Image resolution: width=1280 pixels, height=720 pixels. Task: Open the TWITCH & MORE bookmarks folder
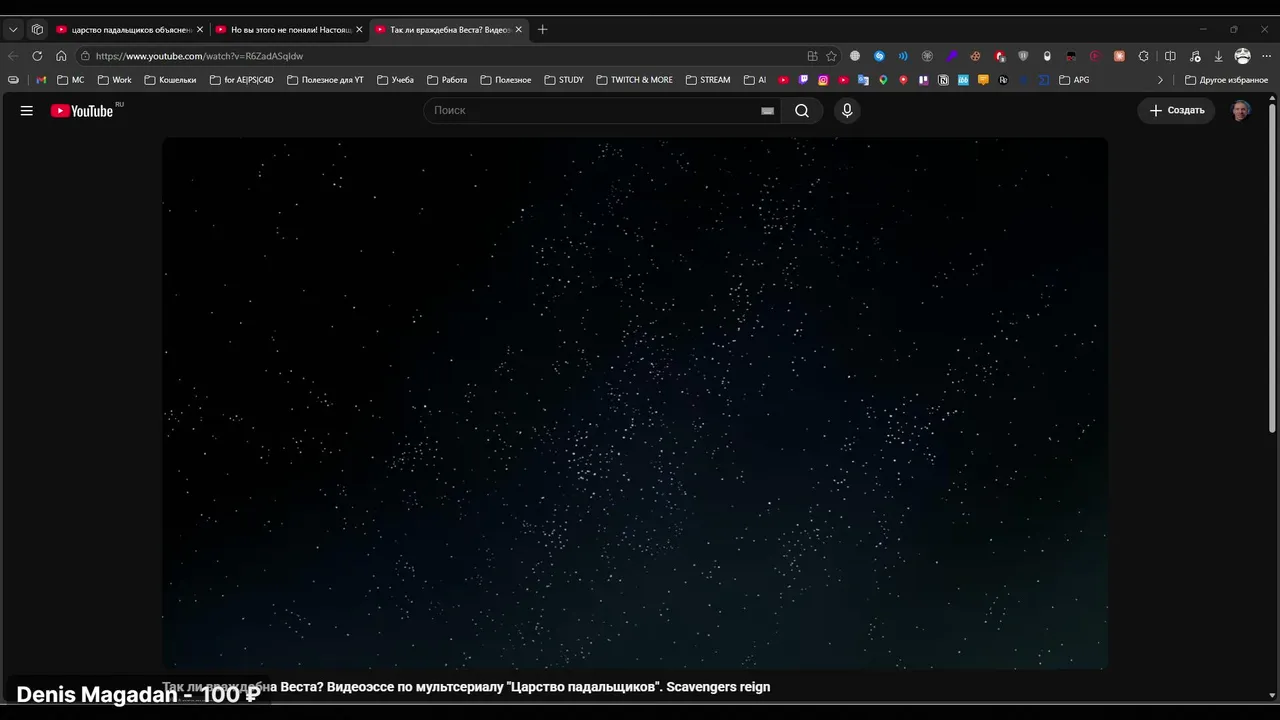634,80
